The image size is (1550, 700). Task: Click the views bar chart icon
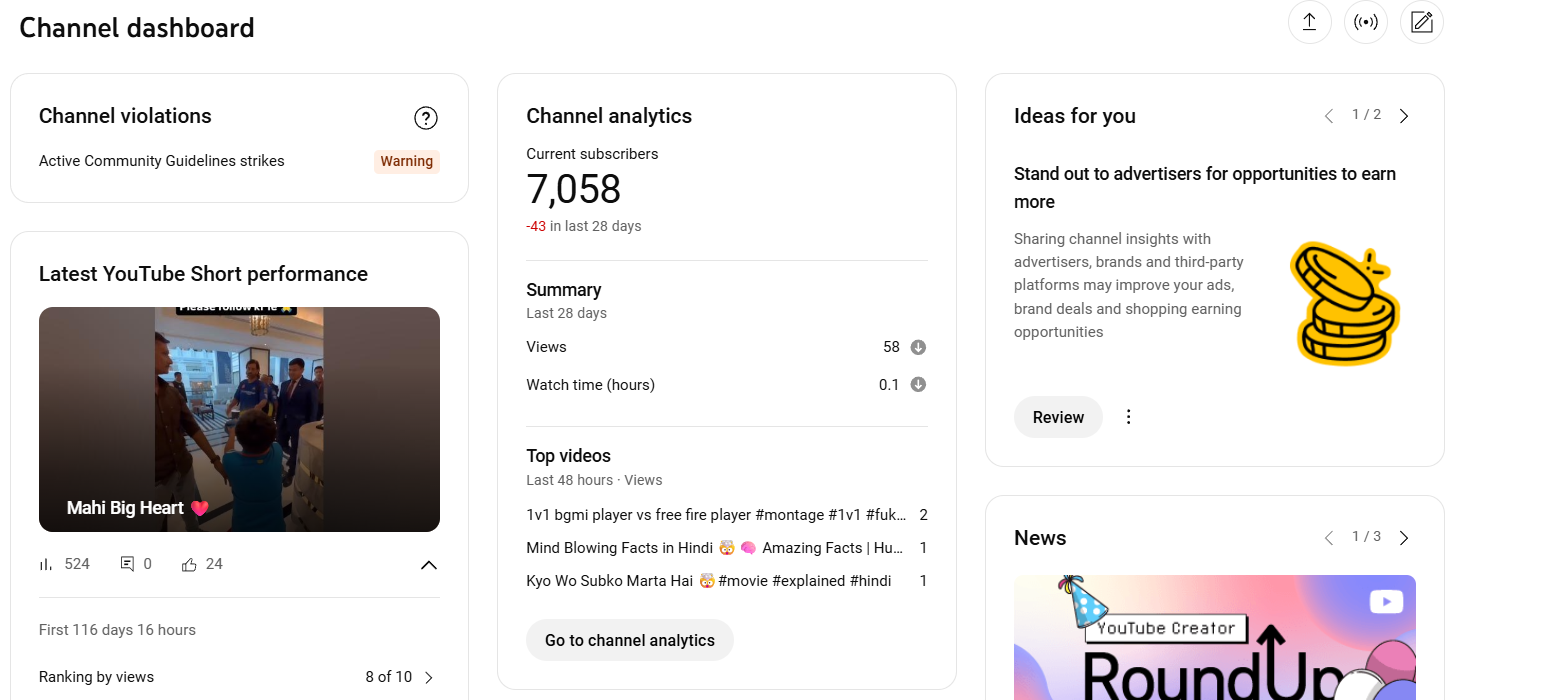click(46, 564)
